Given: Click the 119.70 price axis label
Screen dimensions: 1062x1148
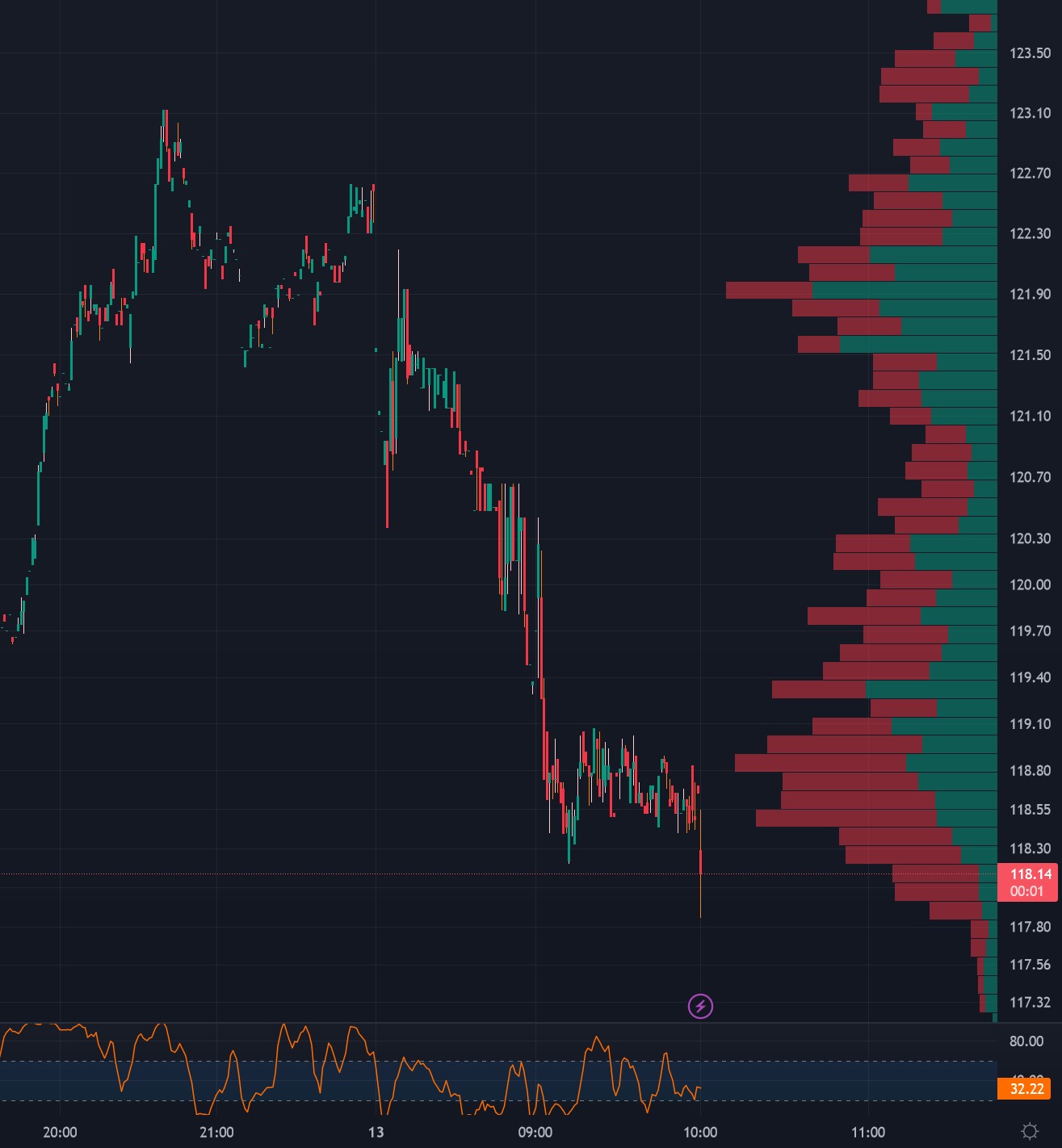Looking at the screenshot, I should click(x=1031, y=631).
